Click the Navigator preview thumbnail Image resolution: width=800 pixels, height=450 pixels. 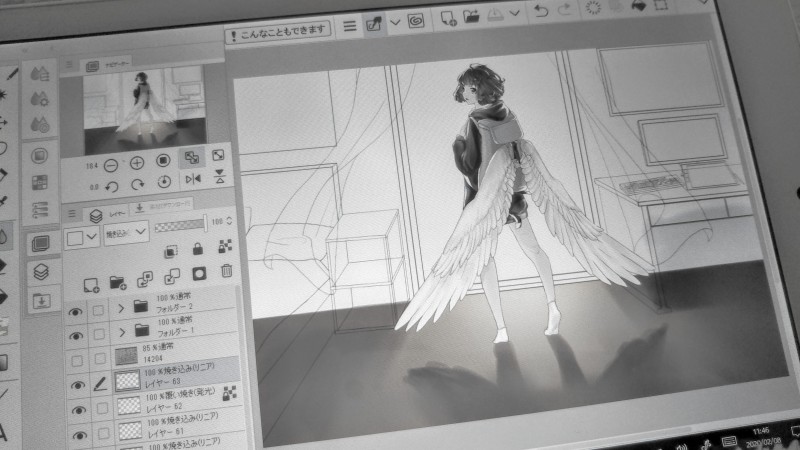(144, 111)
